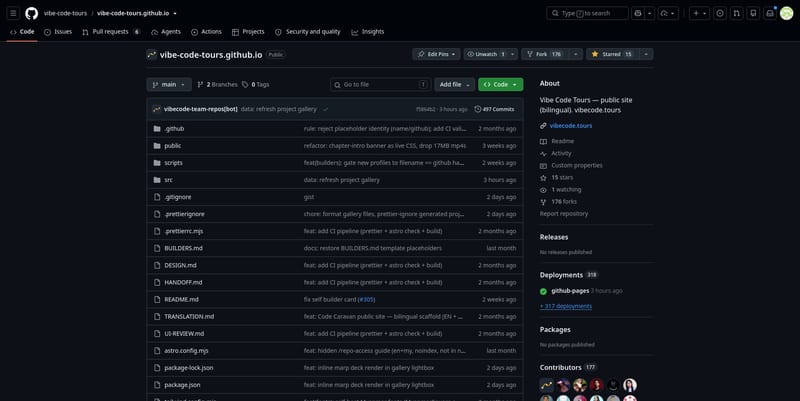This screenshot has width=800, height=401.
Task: Open the Edit Pins dropdown
Action: [436, 54]
